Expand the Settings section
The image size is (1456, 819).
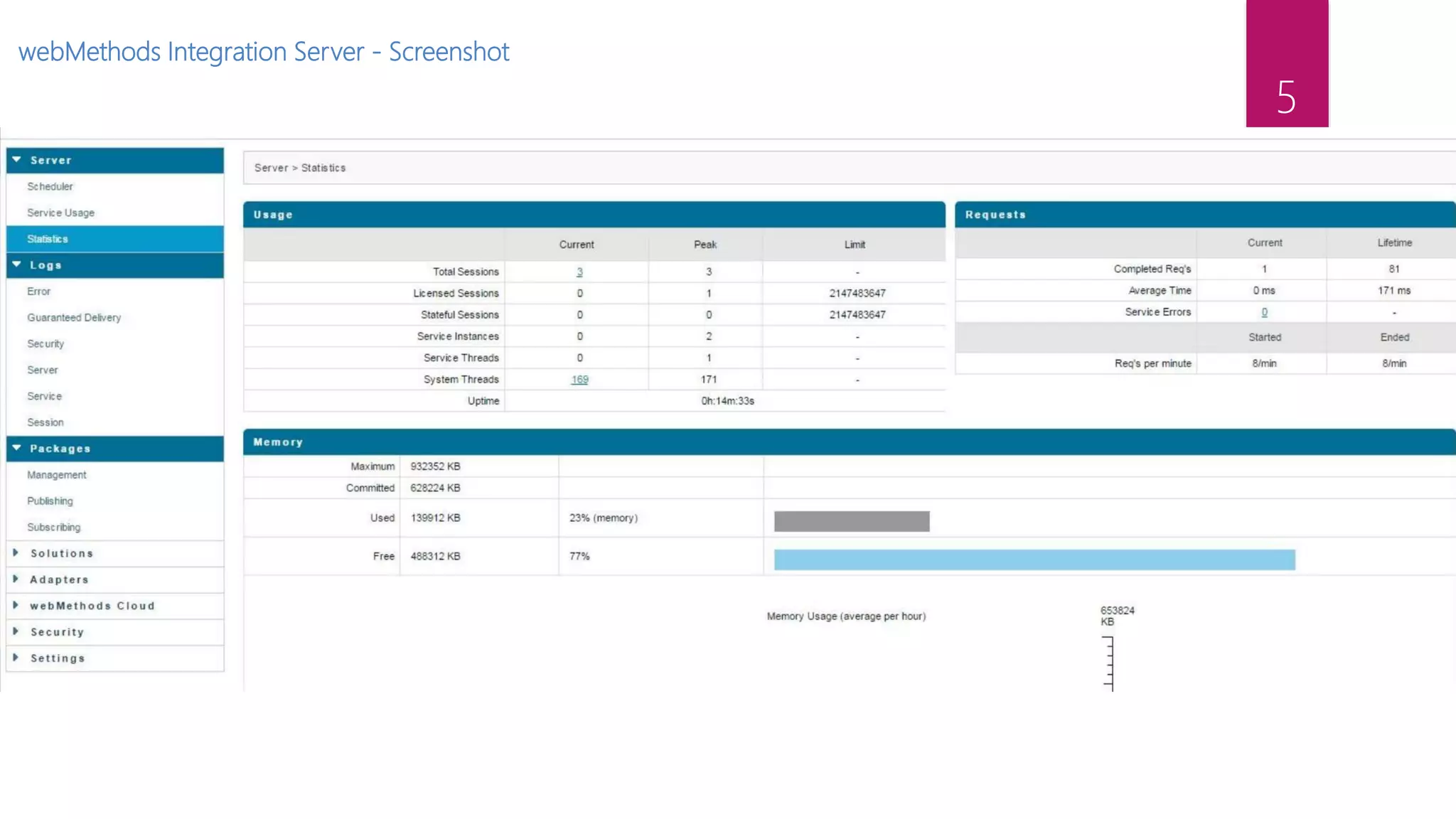coord(16,658)
